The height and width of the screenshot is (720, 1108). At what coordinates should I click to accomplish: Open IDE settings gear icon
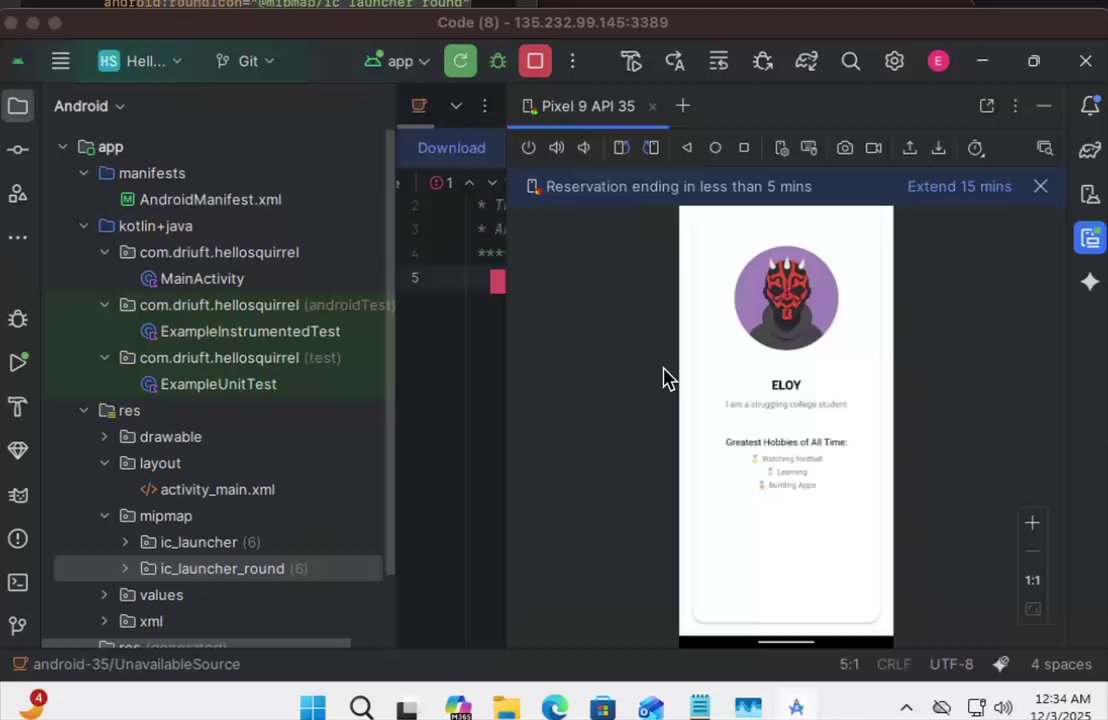895,61
